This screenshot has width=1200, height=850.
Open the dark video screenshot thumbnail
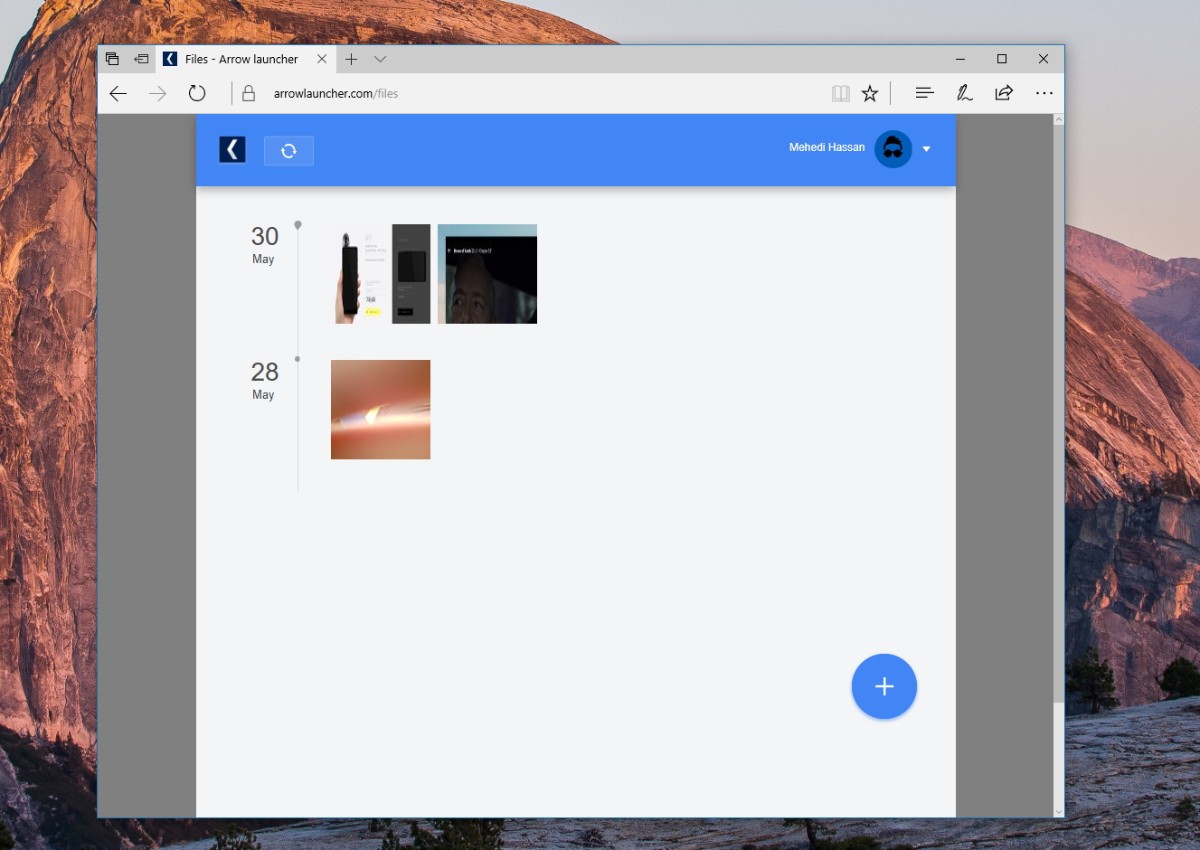tap(487, 274)
